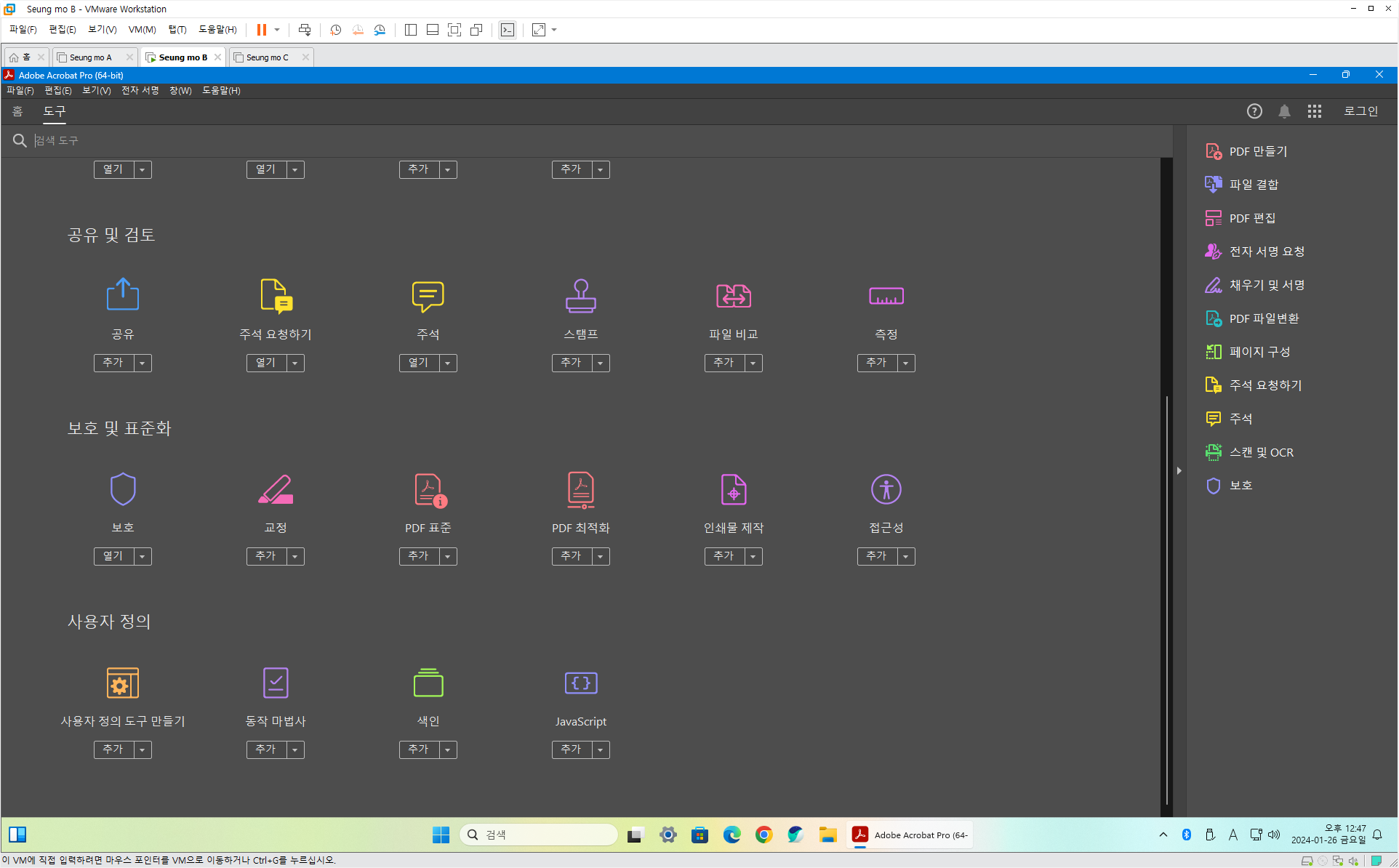
Task: Expand dropdown arrow next to 공유 추가 button
Action: (x=143, y=363)
